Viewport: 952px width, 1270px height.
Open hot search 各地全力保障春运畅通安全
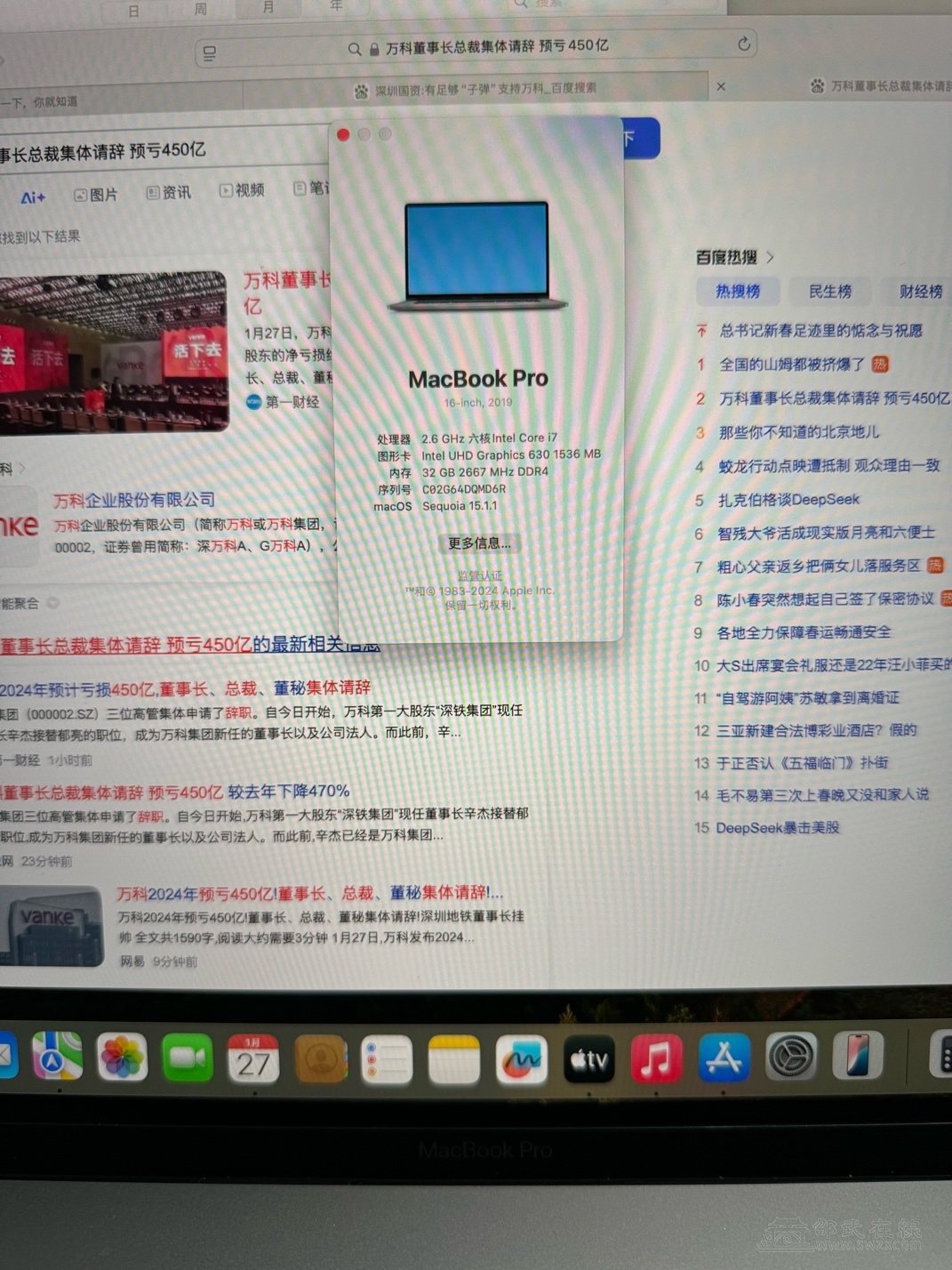pos(804,632)
